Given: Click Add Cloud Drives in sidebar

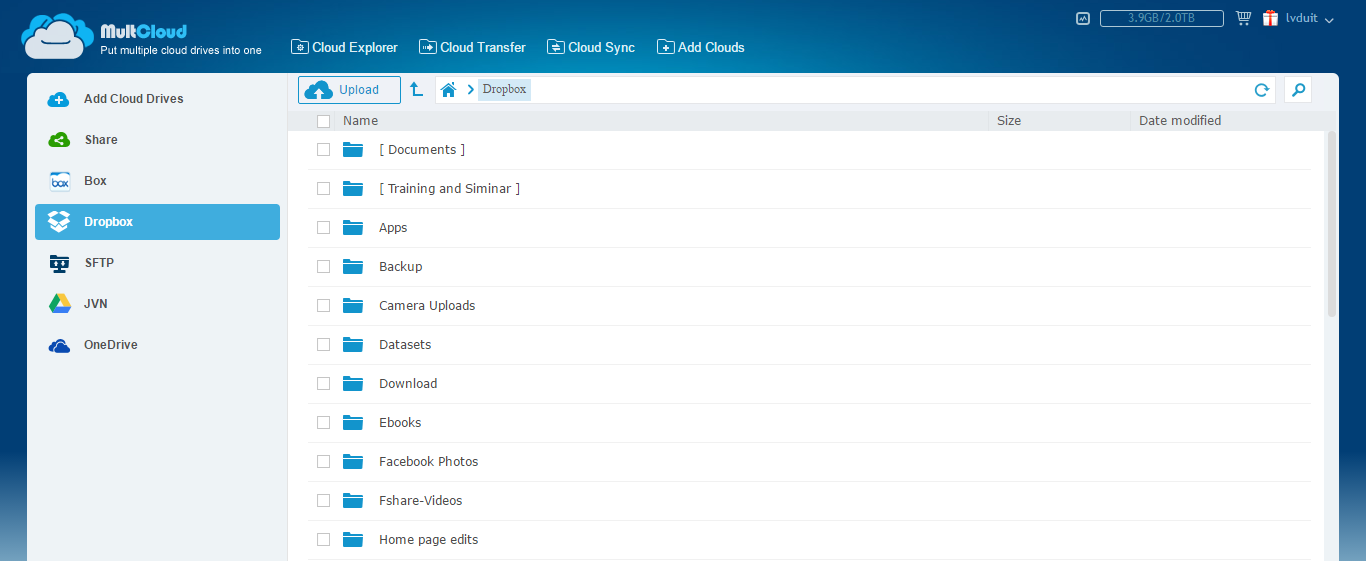Looking at the screenshot, I should point(157,99).
